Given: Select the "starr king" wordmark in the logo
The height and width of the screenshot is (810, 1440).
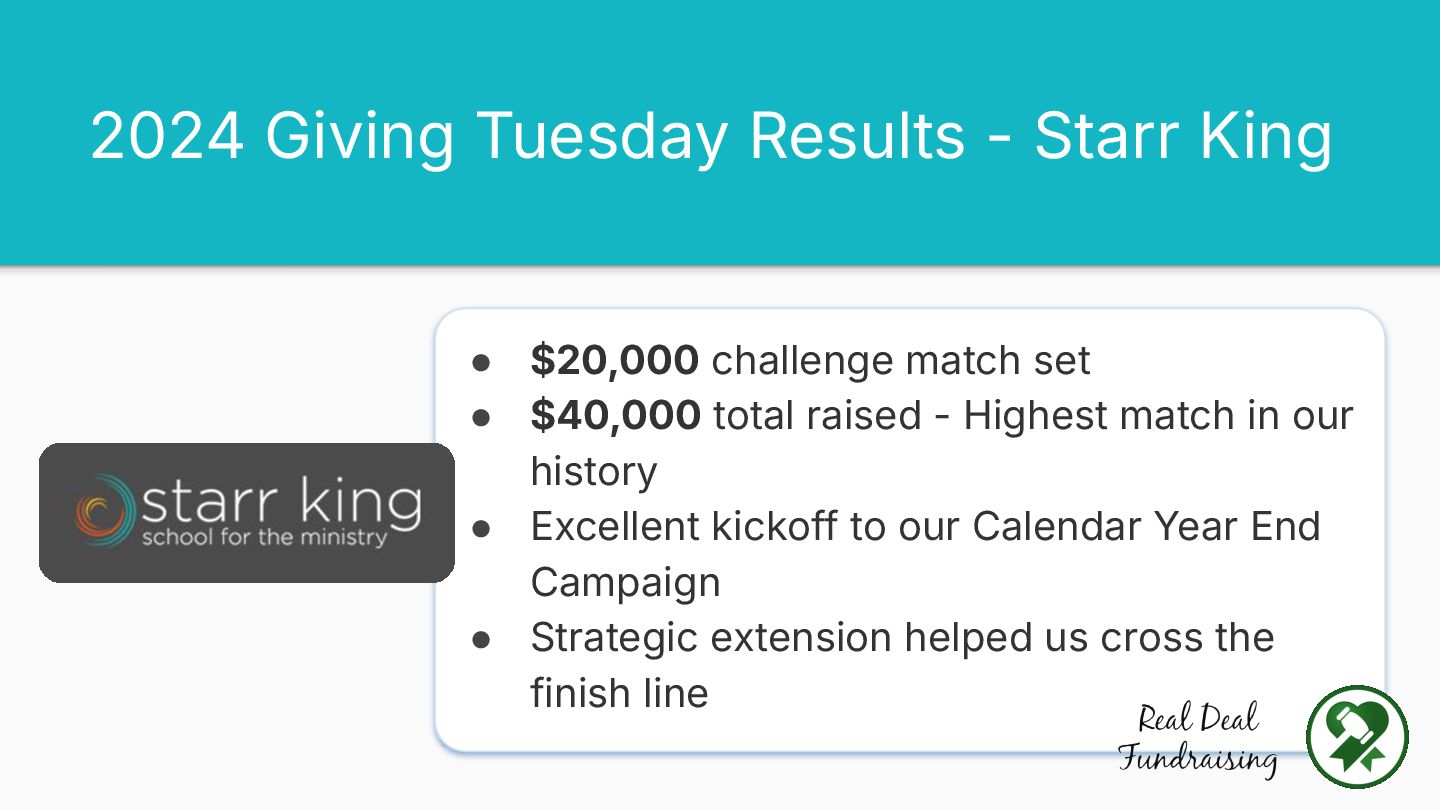Looking at the screenshot, I should tap(280, 502).
